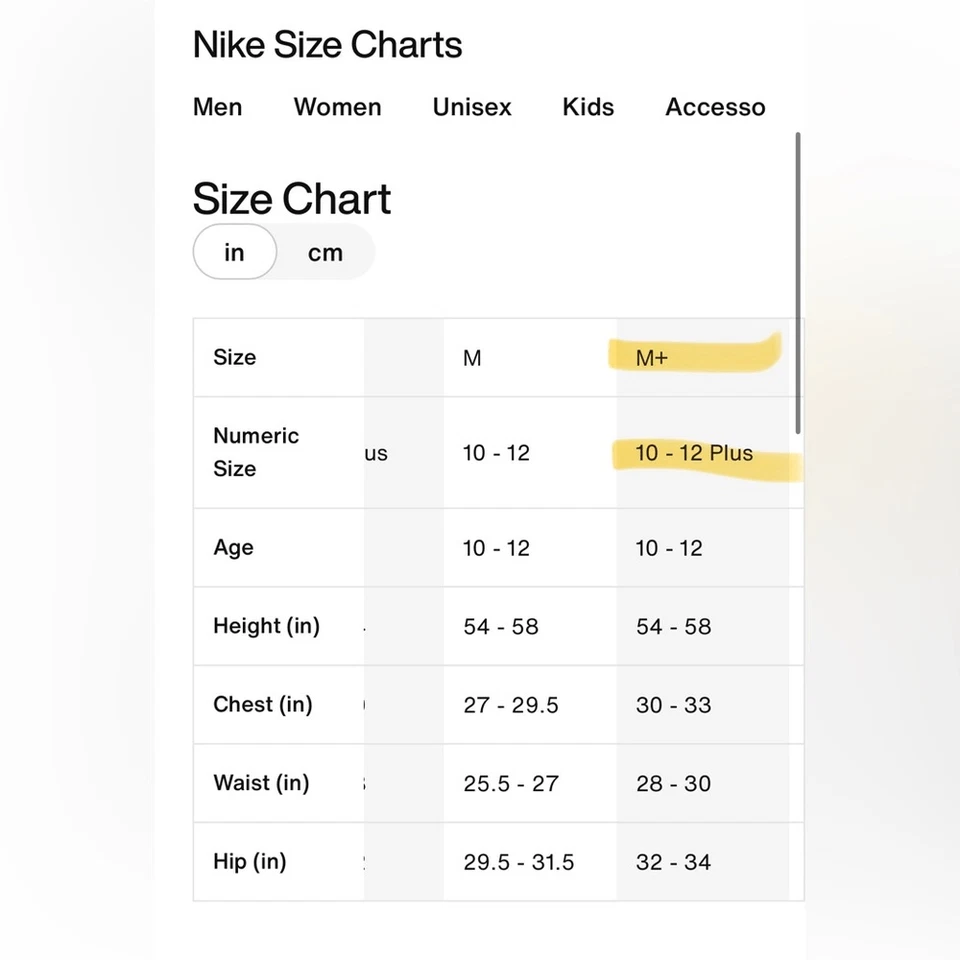This screenshot has height=960, width=960.
Task: Switch measurements to cm
Action: [325, 252]
